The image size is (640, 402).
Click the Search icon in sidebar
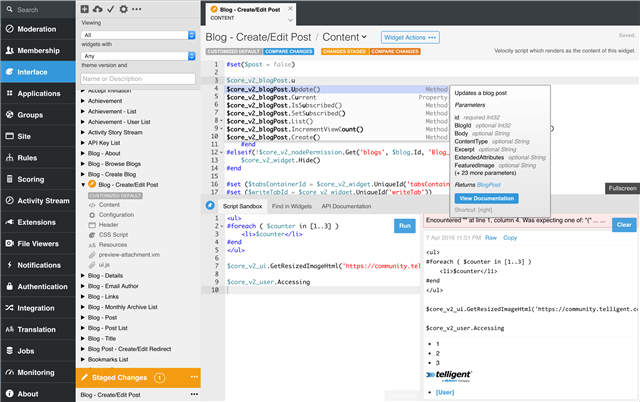click(x=9, y=9)
